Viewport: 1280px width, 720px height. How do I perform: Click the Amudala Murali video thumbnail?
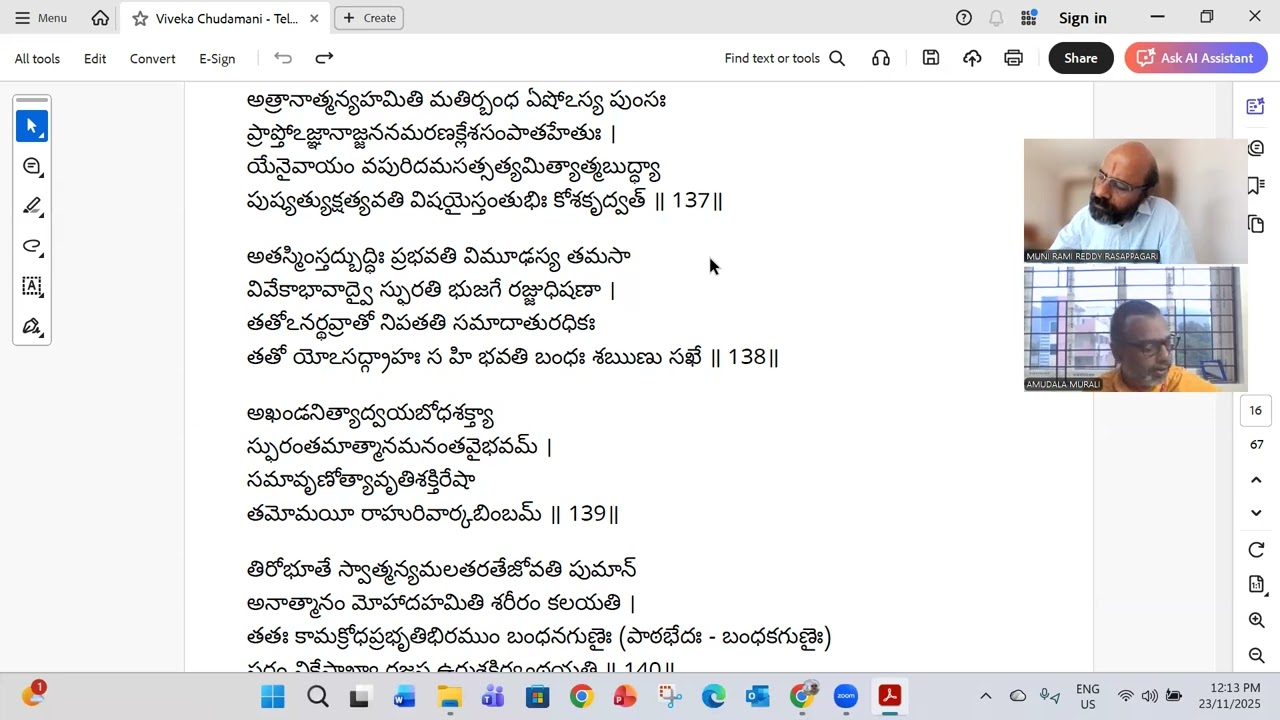[x=1135, y=328]
